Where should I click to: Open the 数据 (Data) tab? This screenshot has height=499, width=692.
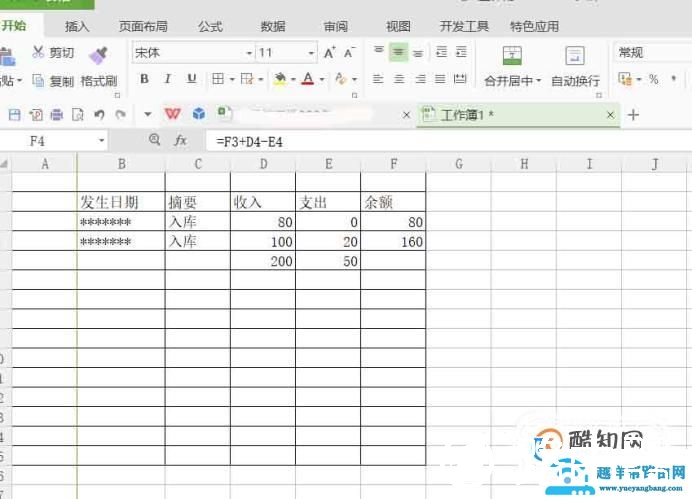(273, 26)
